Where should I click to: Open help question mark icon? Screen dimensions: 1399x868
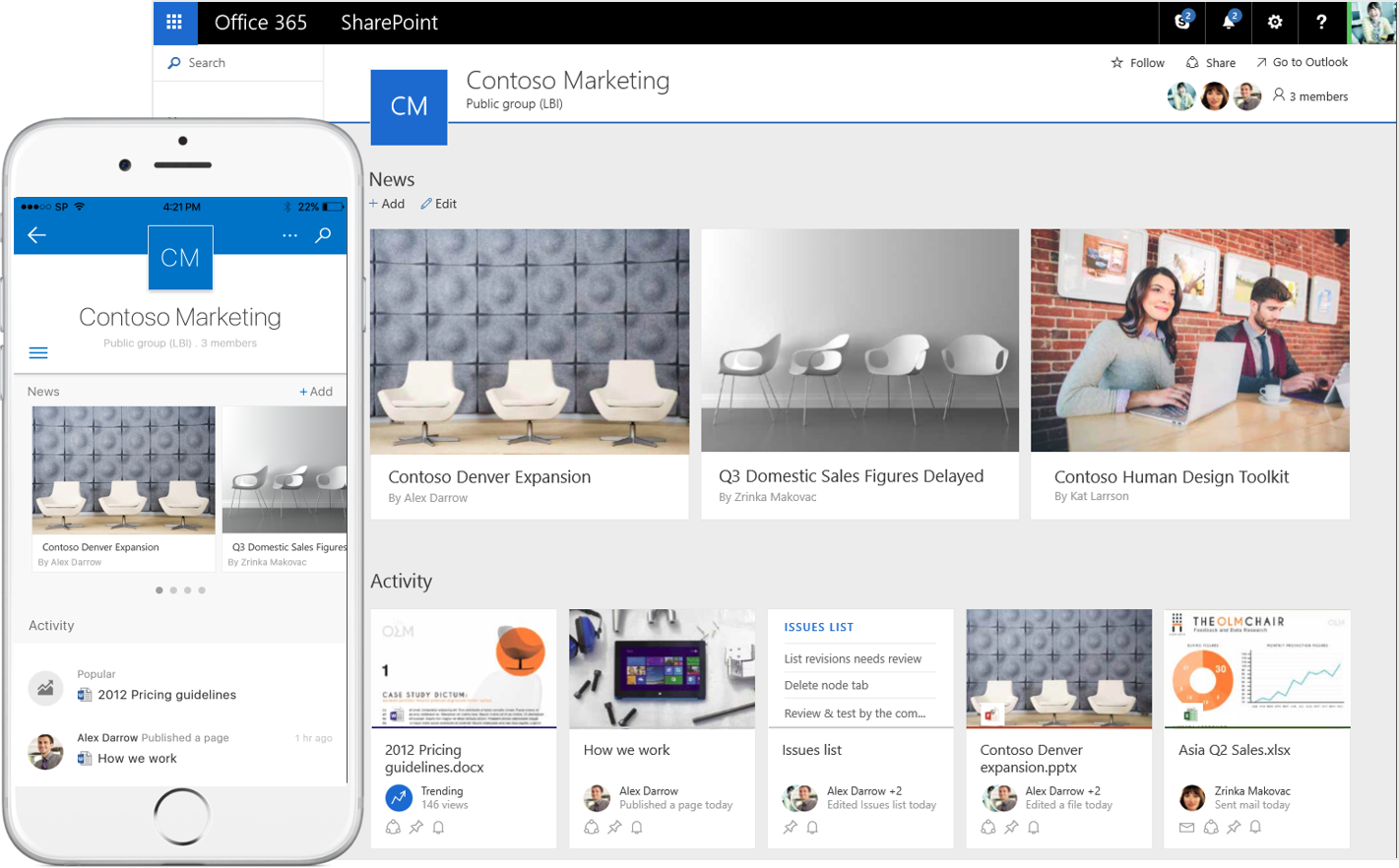[x=1321, y=22]
